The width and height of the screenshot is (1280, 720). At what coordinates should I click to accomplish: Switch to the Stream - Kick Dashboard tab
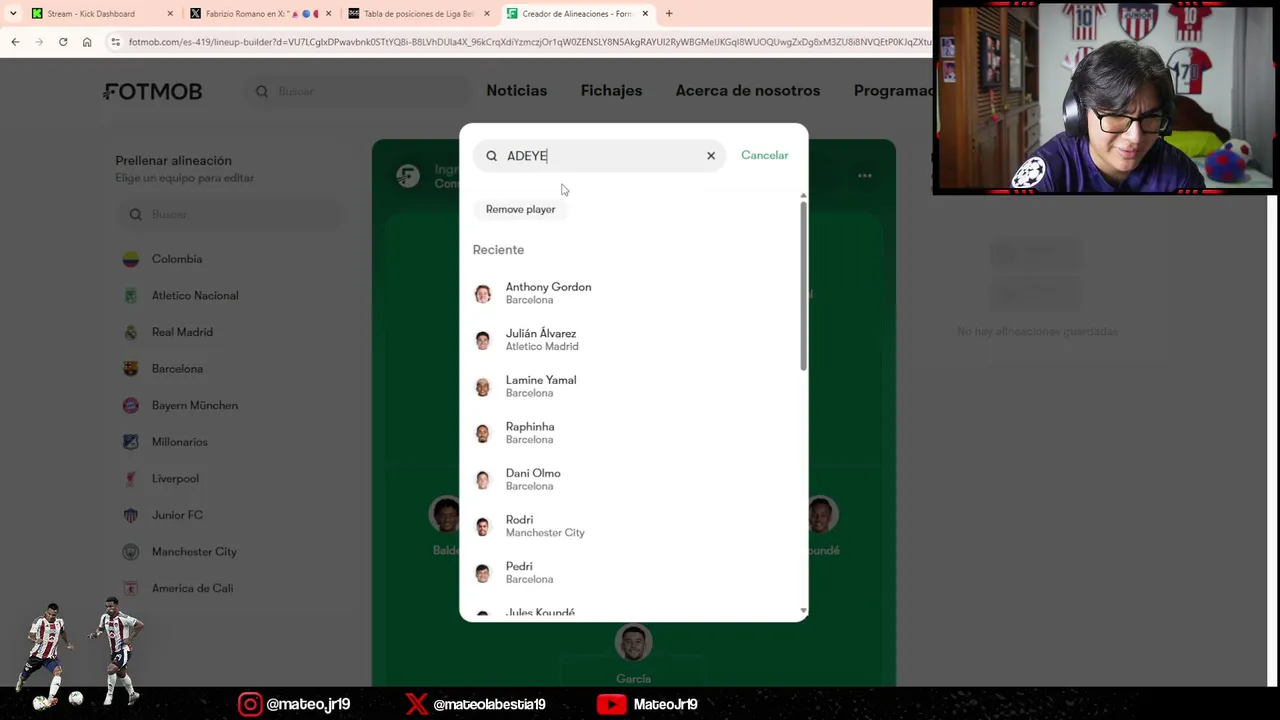coord(92,14)
